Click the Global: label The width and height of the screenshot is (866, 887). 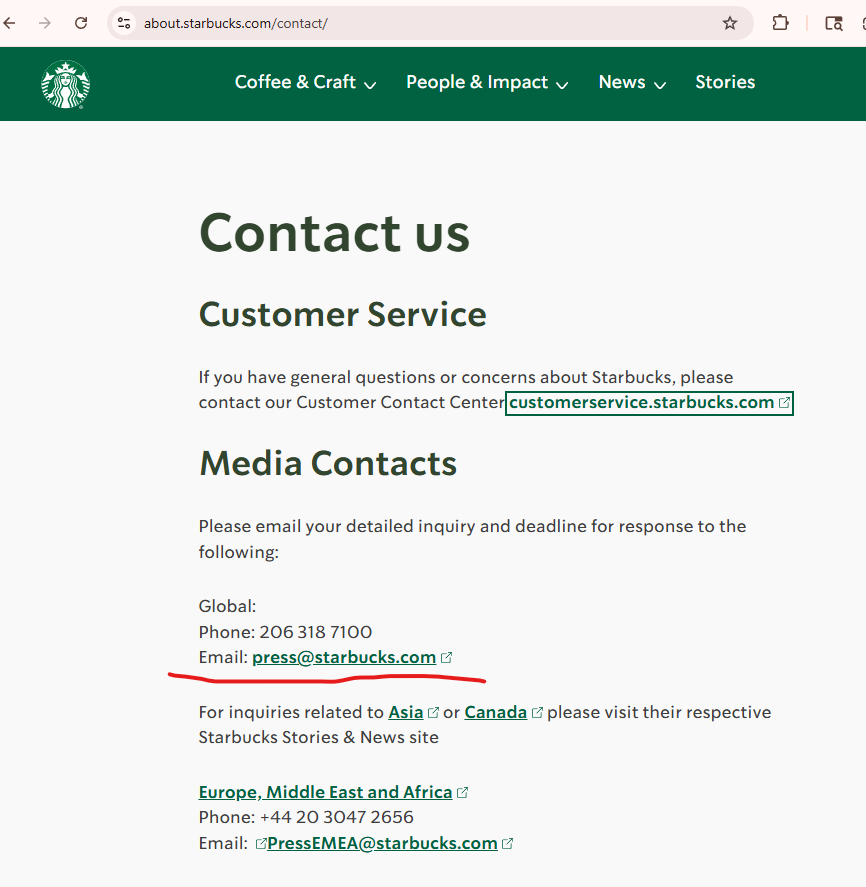(x=227, y=606)
